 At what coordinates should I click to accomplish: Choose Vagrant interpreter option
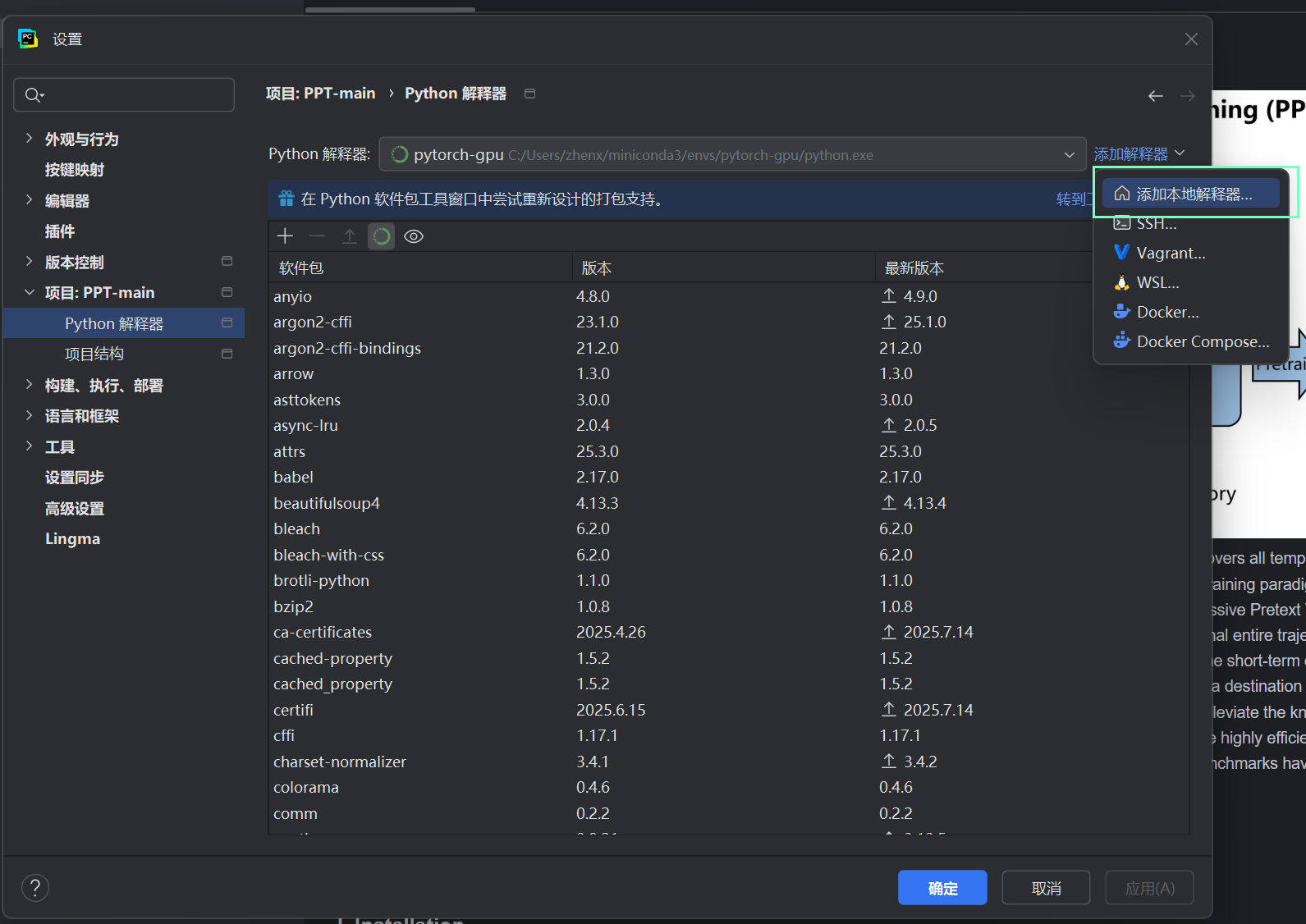(1191, 253)
